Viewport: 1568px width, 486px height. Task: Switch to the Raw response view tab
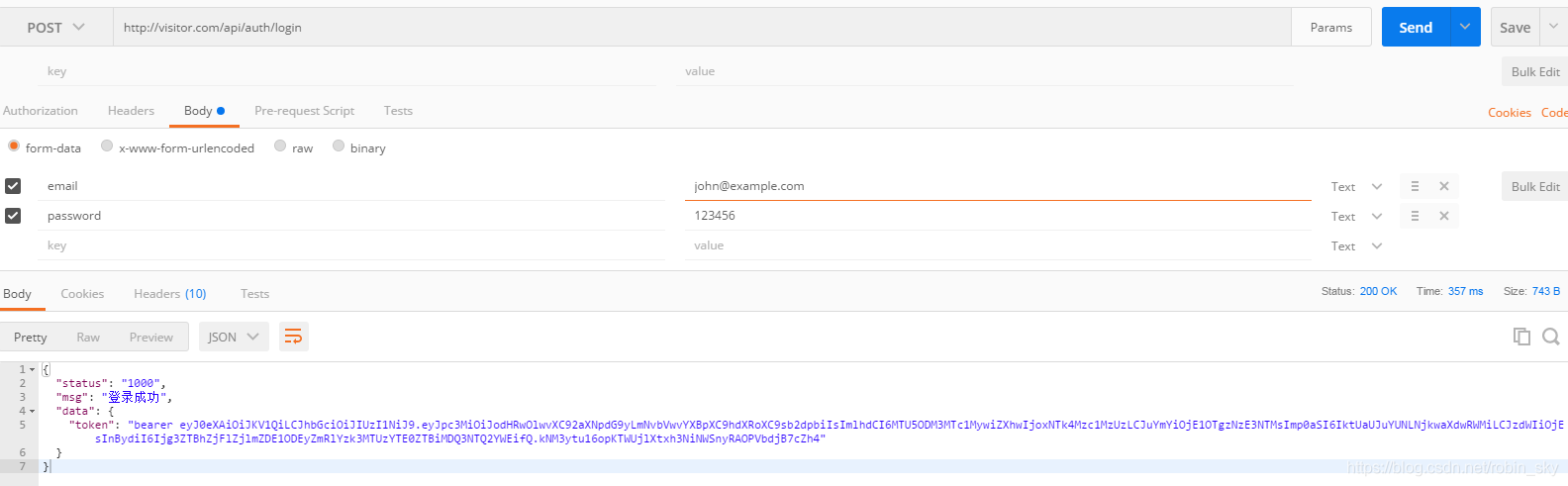pyautogui.click(x=88, y=338)
